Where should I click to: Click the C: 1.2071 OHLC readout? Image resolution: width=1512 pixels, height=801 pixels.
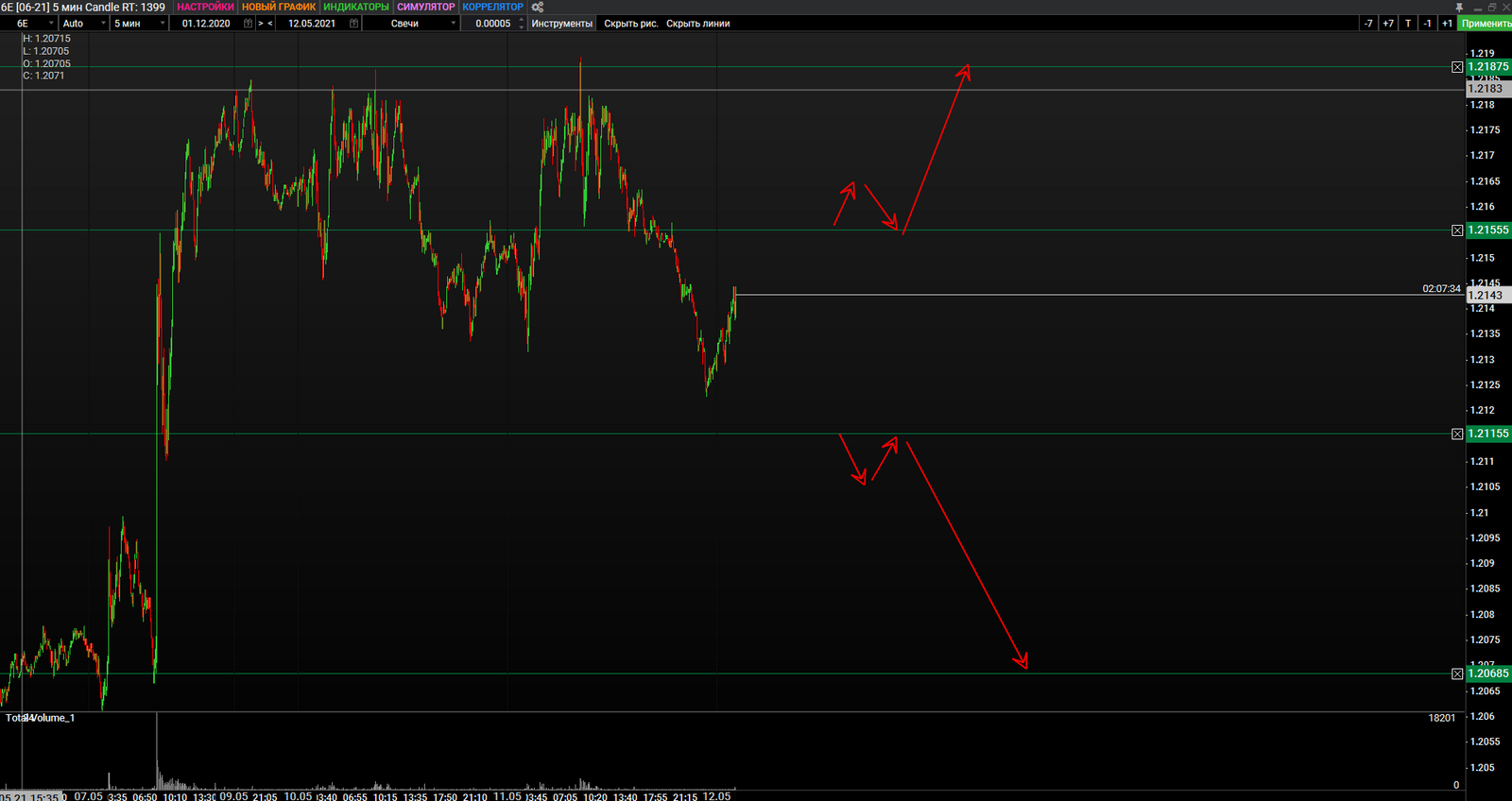43,76
